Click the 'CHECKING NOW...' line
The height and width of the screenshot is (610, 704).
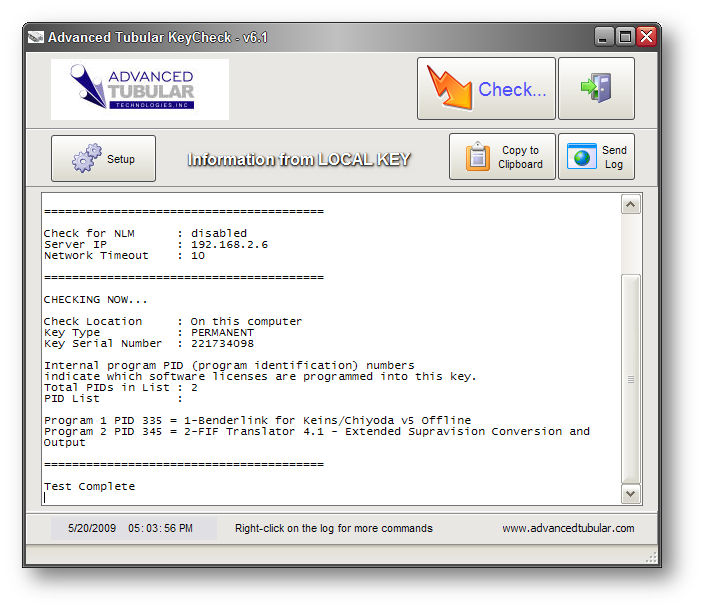pyautogui.click(x=96, y=299)
